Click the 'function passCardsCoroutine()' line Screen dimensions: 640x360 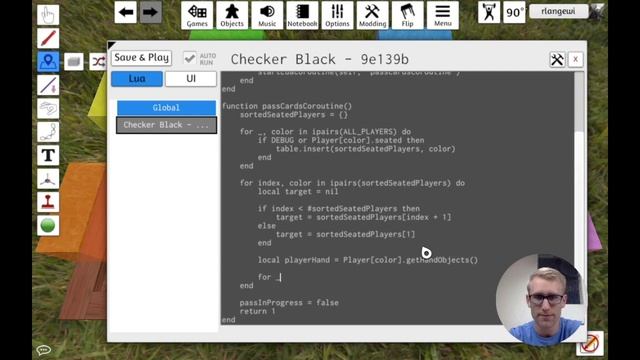287,106
